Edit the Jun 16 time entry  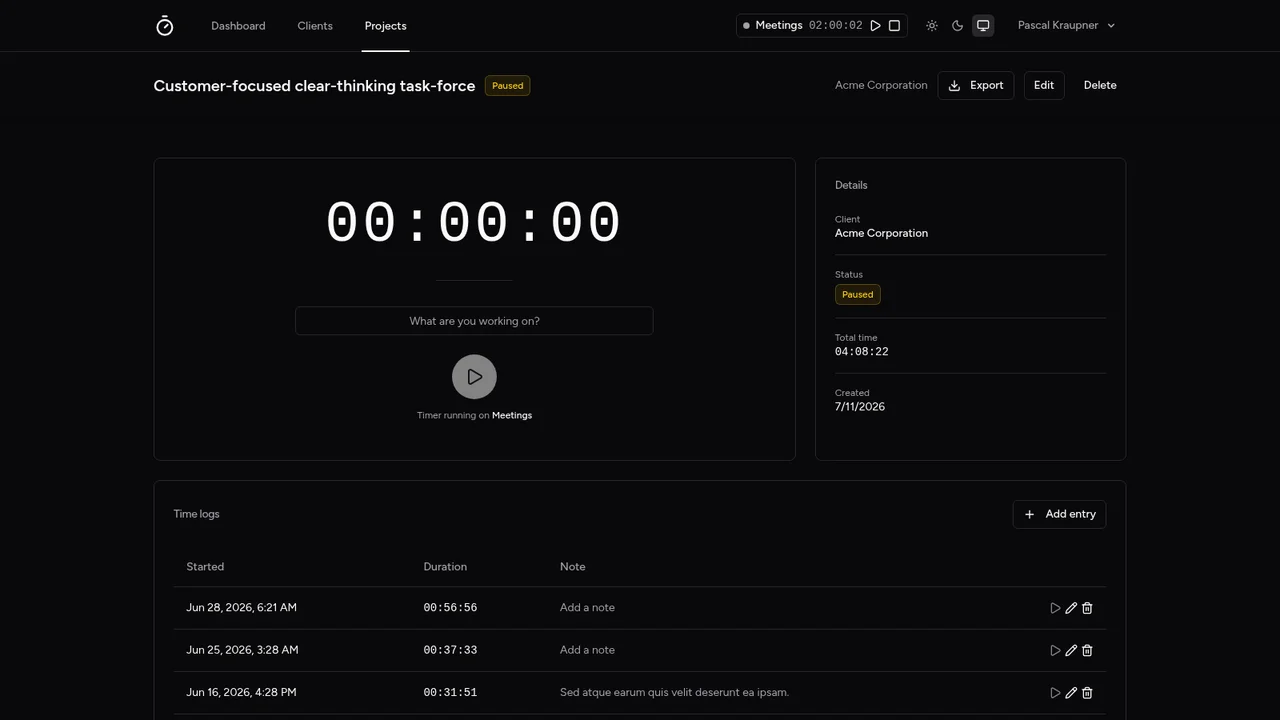tap(1071, 692)
